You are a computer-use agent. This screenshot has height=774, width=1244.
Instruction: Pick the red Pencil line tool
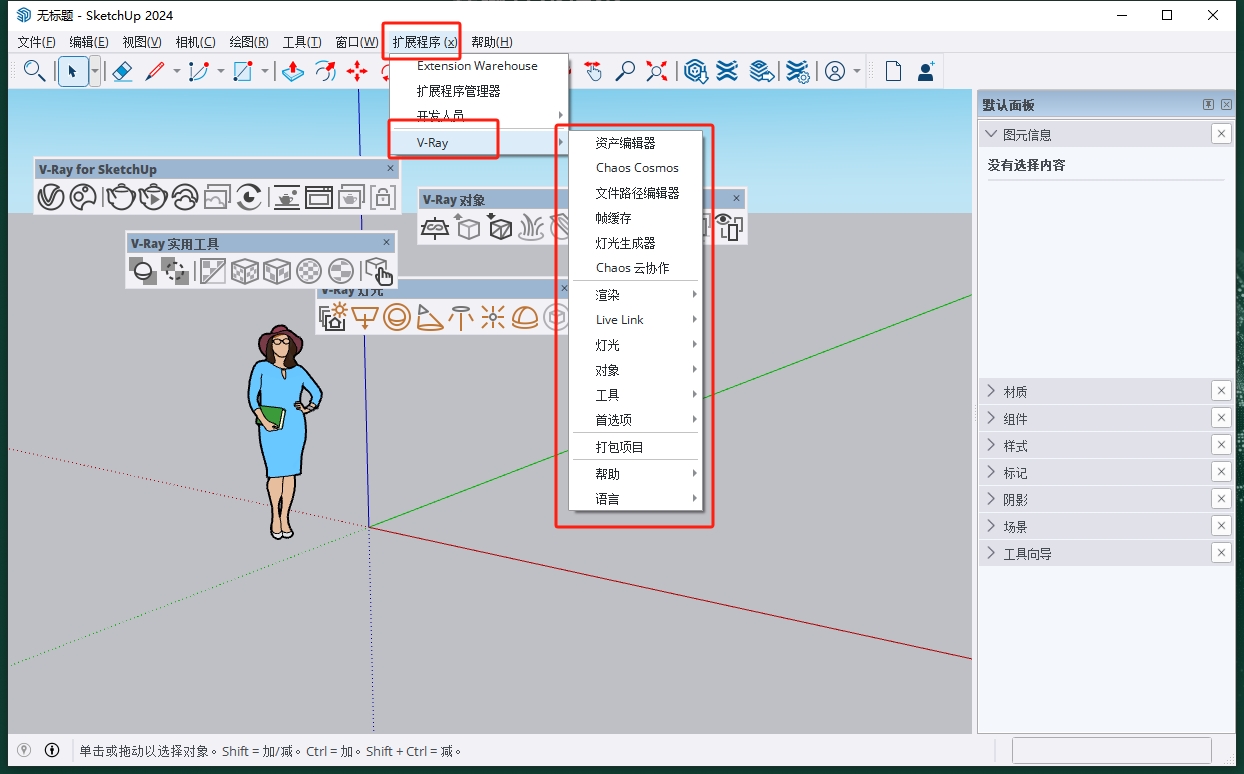pos(154,71)
